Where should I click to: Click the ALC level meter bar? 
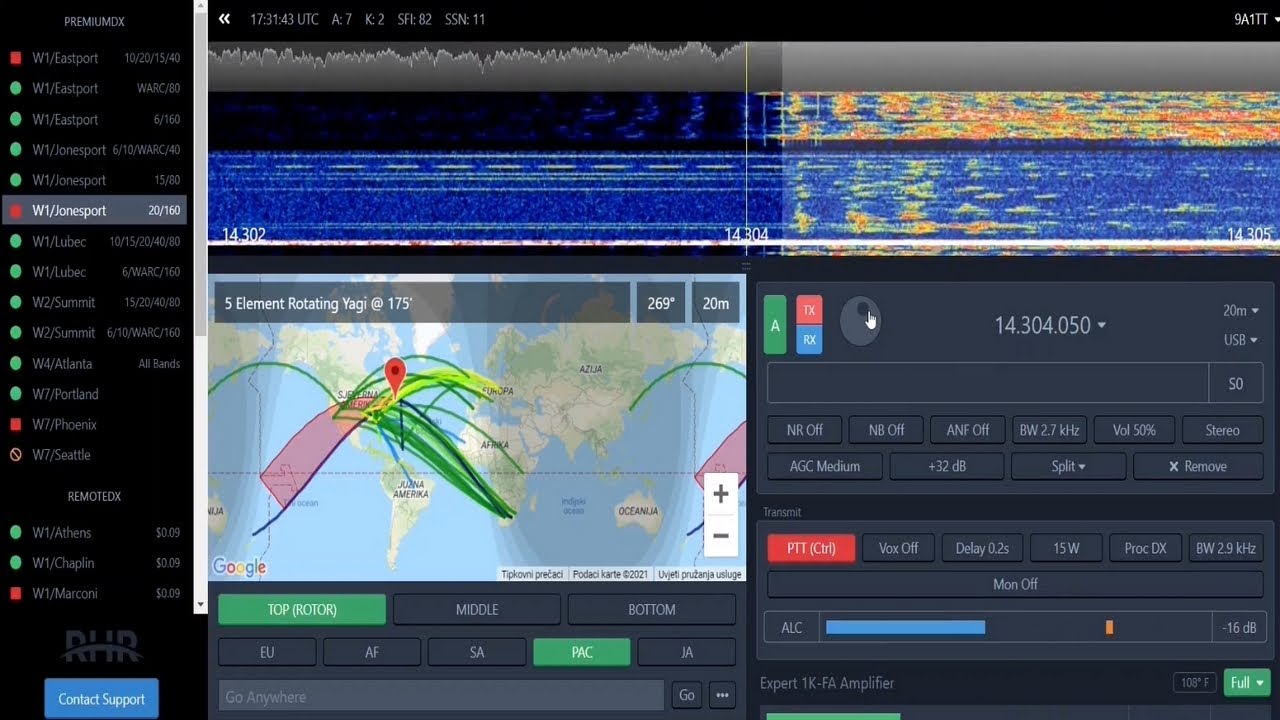[x=1015, y=628]
